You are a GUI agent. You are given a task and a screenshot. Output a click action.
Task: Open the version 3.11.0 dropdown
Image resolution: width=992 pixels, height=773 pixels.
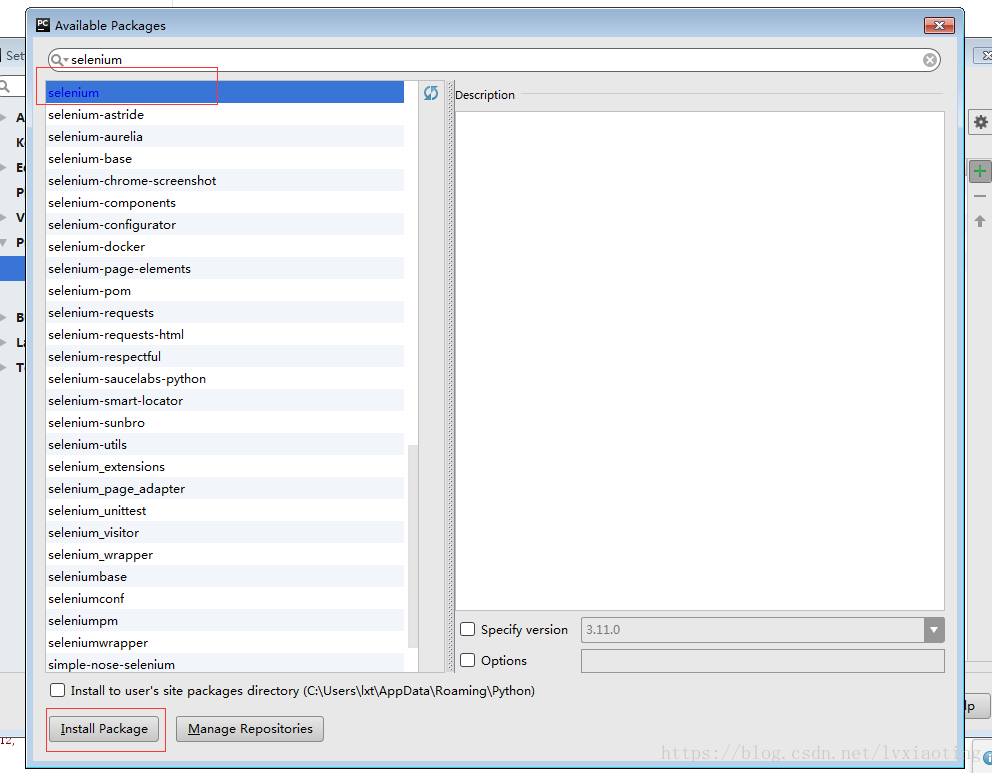click(x=934, y=630)
